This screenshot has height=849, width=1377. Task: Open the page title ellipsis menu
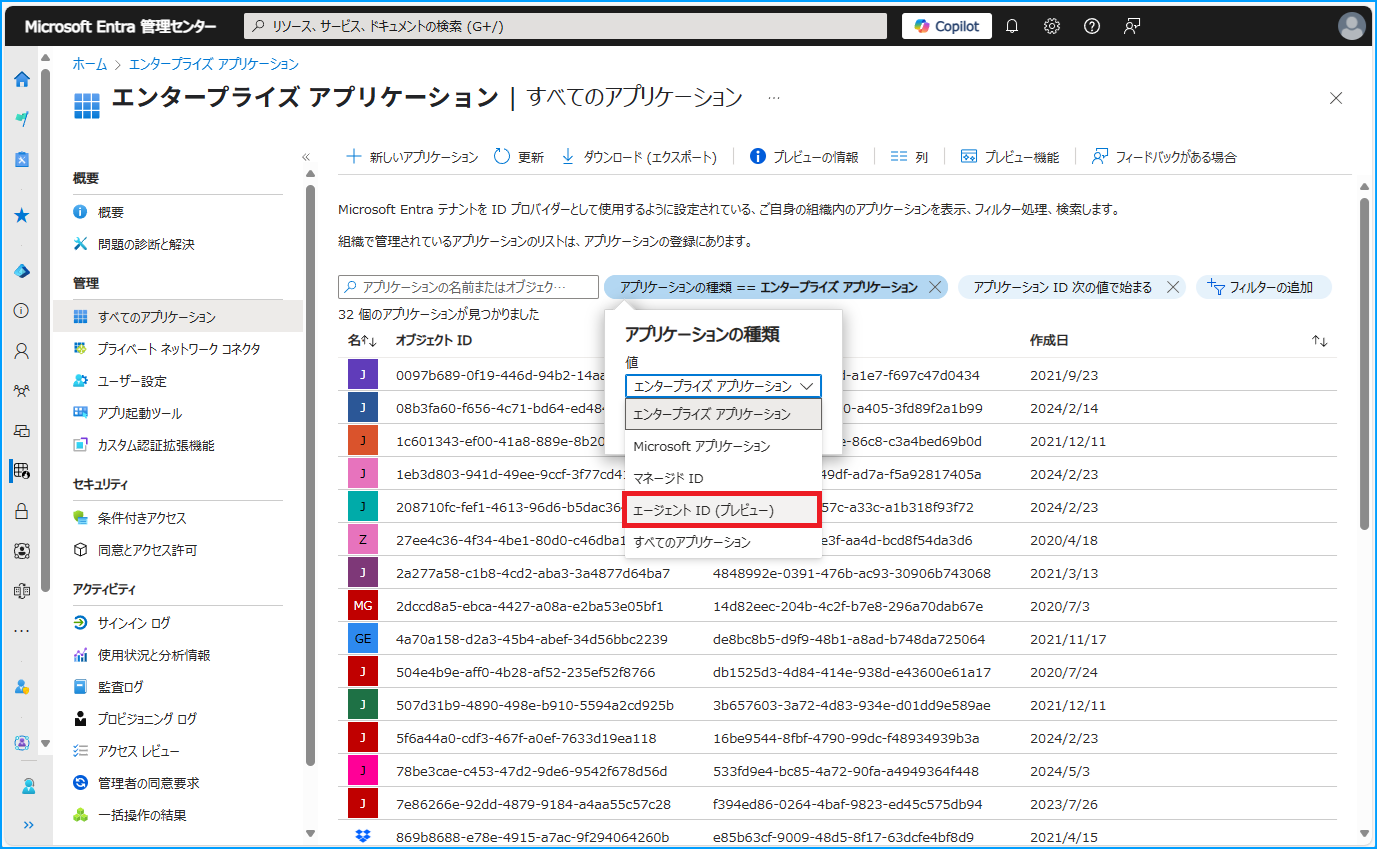774,98
